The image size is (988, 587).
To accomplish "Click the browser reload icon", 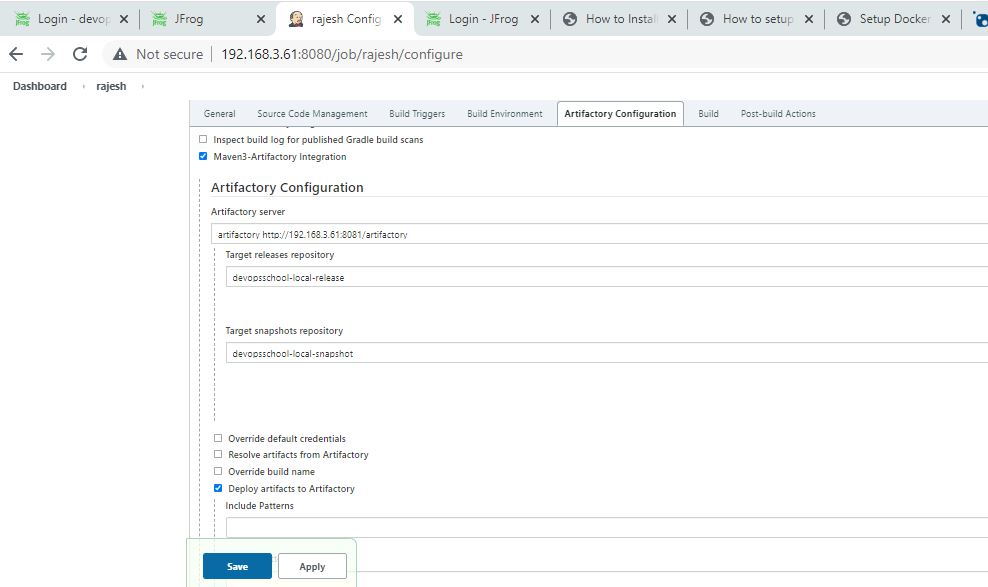I will pyautogui.click(x=80, y=54).
